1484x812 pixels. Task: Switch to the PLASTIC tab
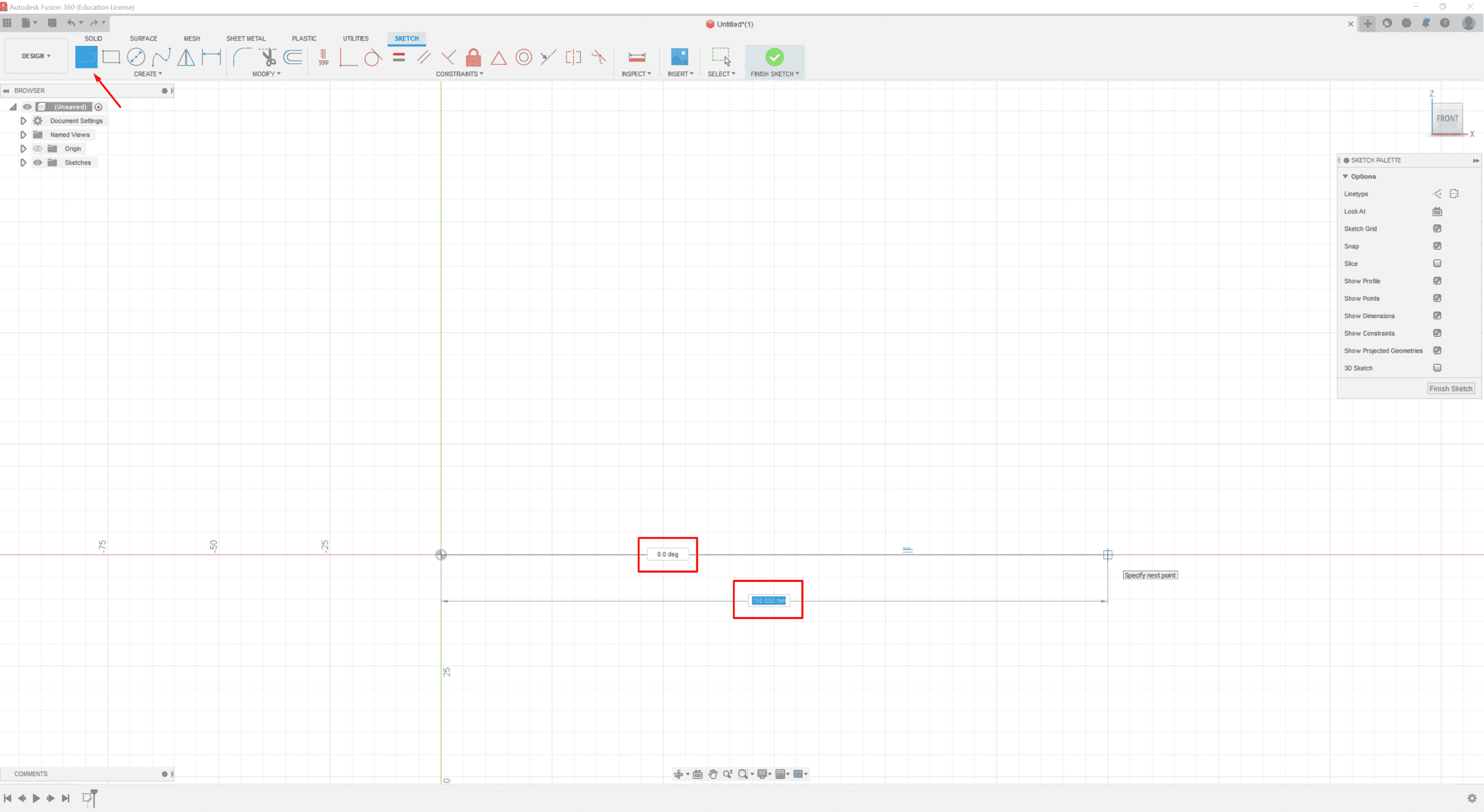pyautogui.click(x=304, y=39)
